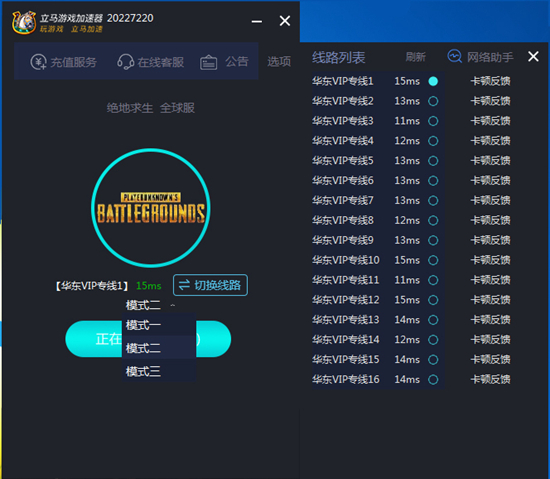This screenshot has width=550, height=479.
Task: Select radio button for 华东VIP专线9
Action: (433, 240)
